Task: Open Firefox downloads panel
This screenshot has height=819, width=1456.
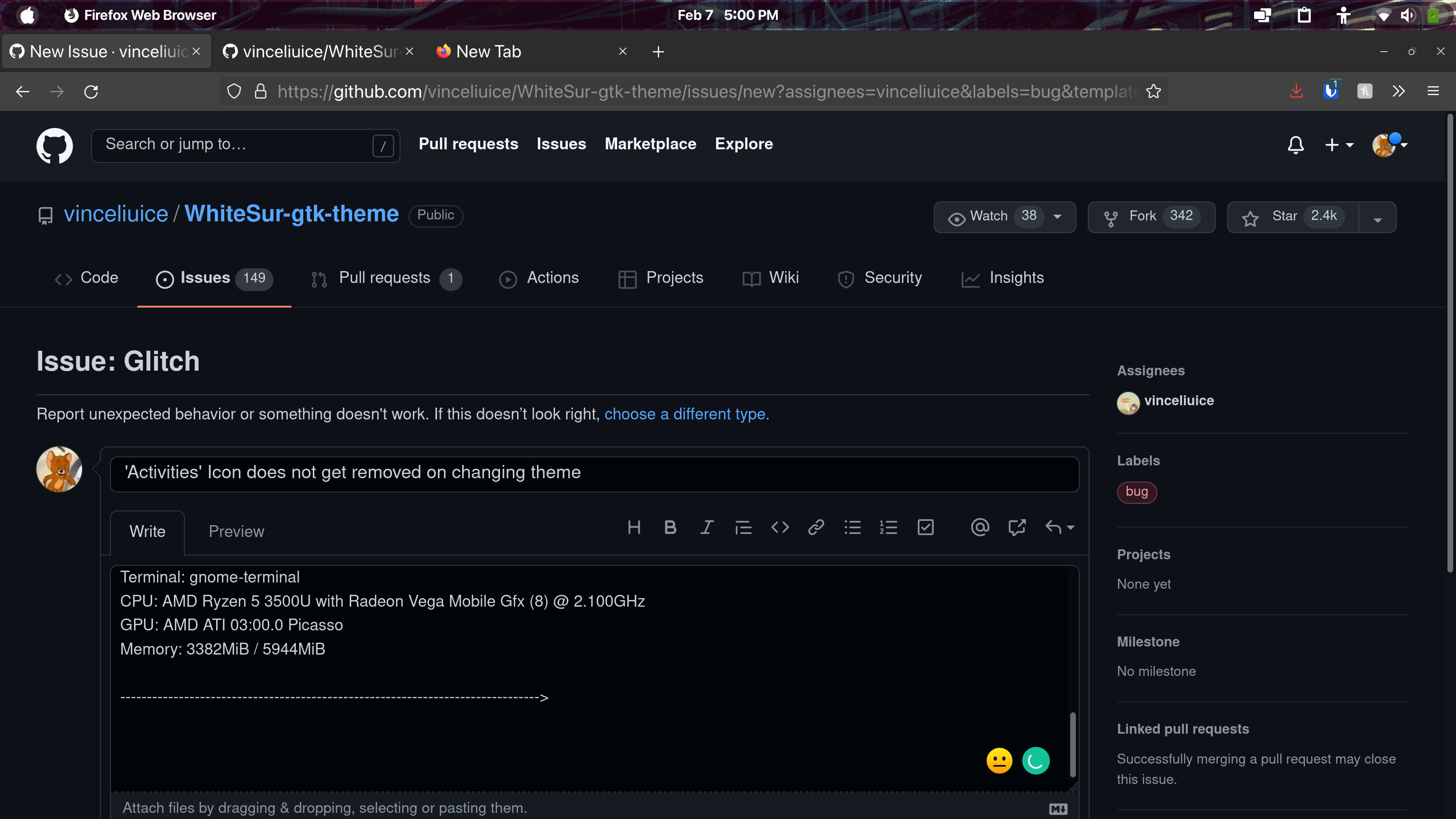Action: pos(1296,91)
